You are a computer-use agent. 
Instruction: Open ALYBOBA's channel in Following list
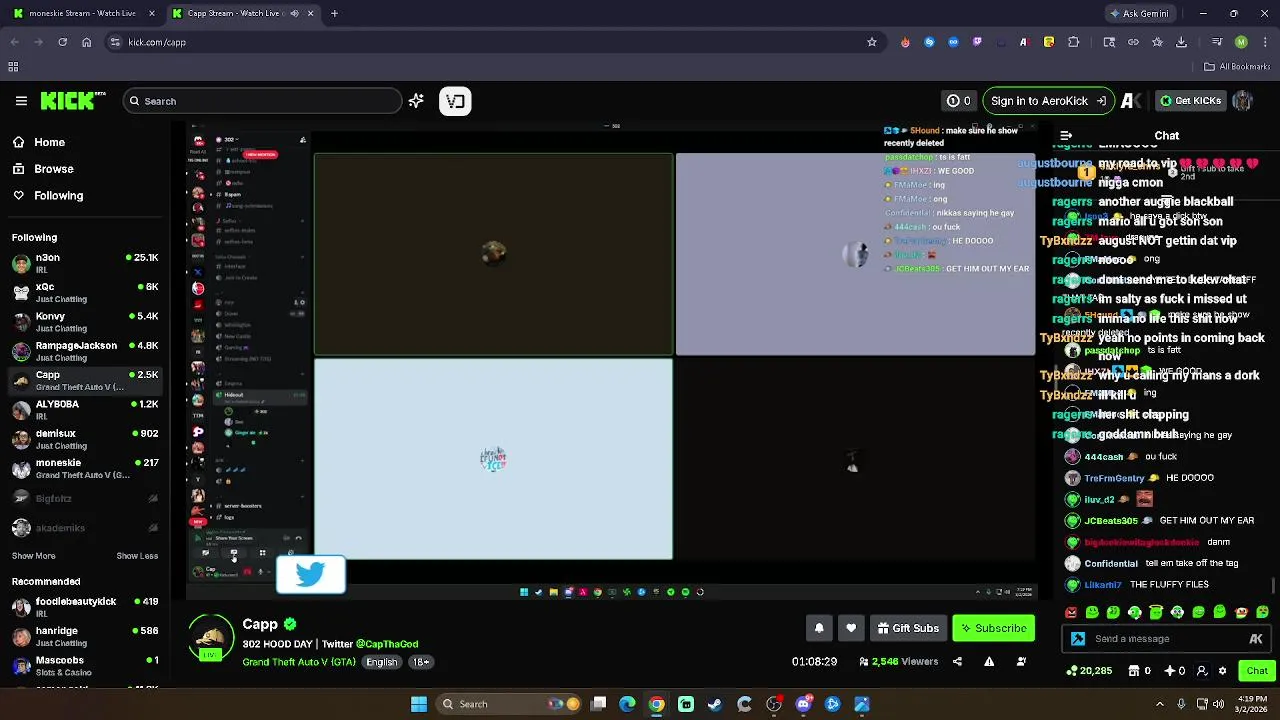85,410
